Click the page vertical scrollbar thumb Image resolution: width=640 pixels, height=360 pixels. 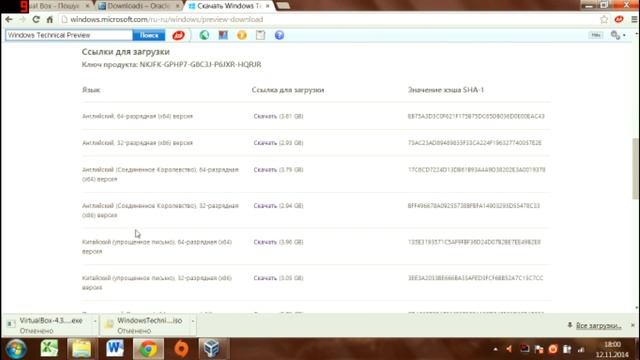635,168
